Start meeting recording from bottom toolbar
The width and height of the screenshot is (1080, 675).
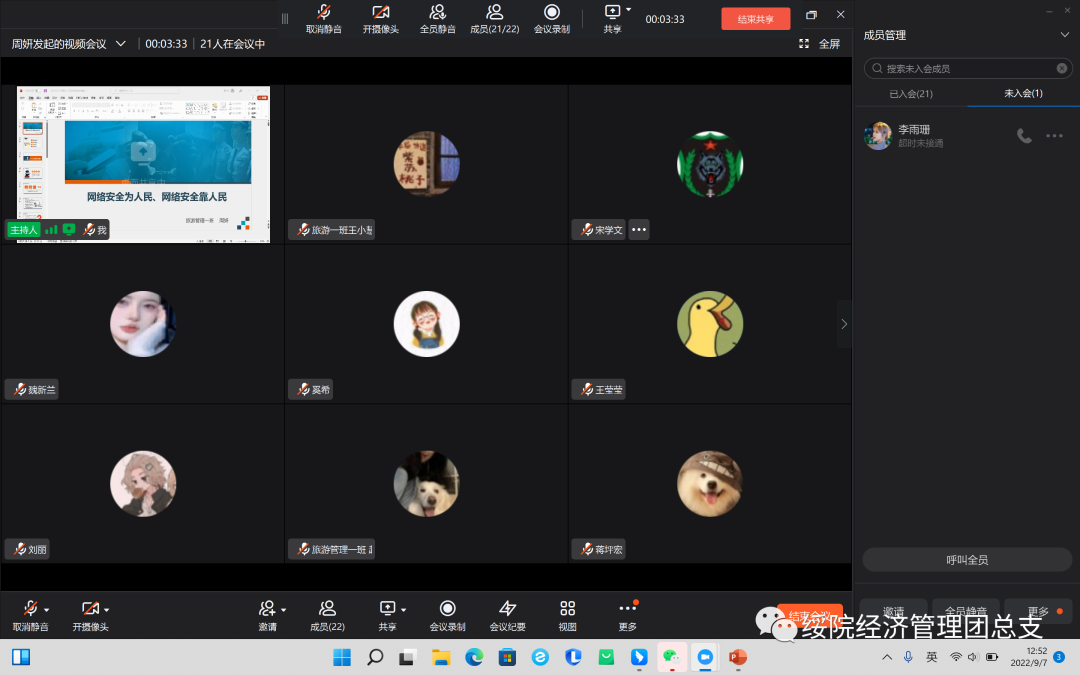coord(447,609)
